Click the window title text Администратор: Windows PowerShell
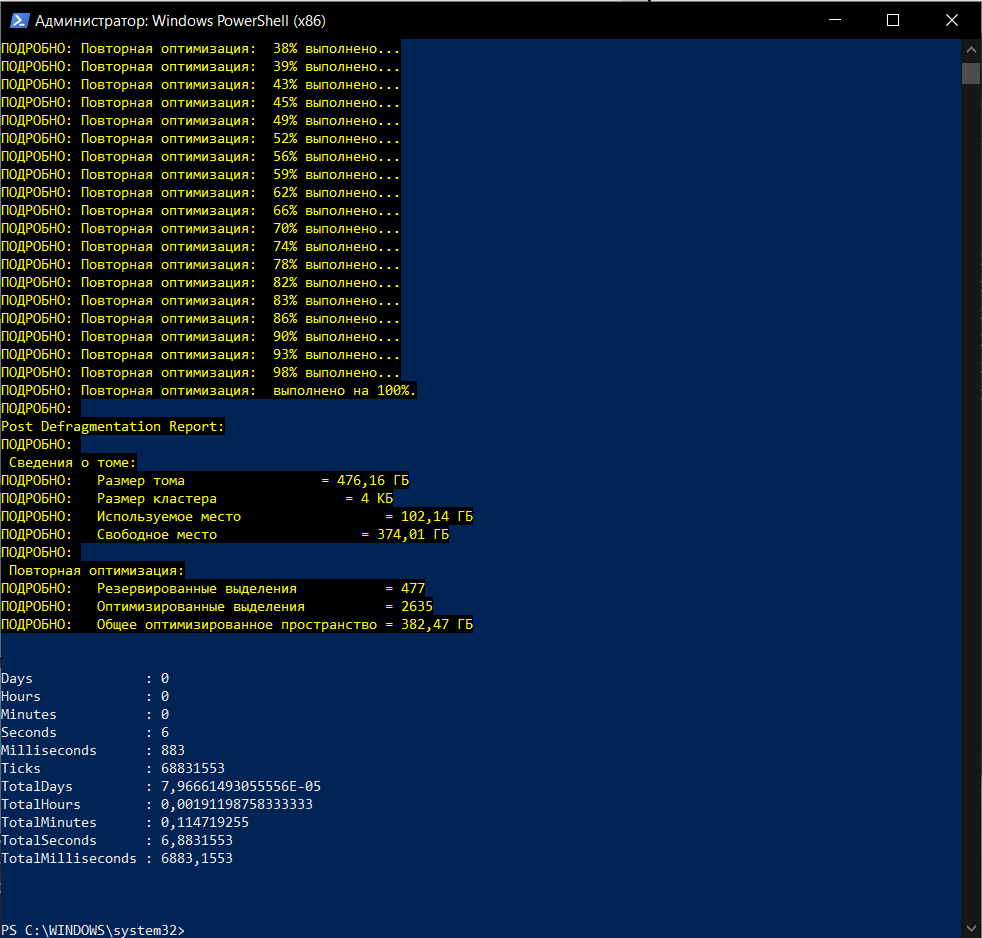 click(180, 21)
